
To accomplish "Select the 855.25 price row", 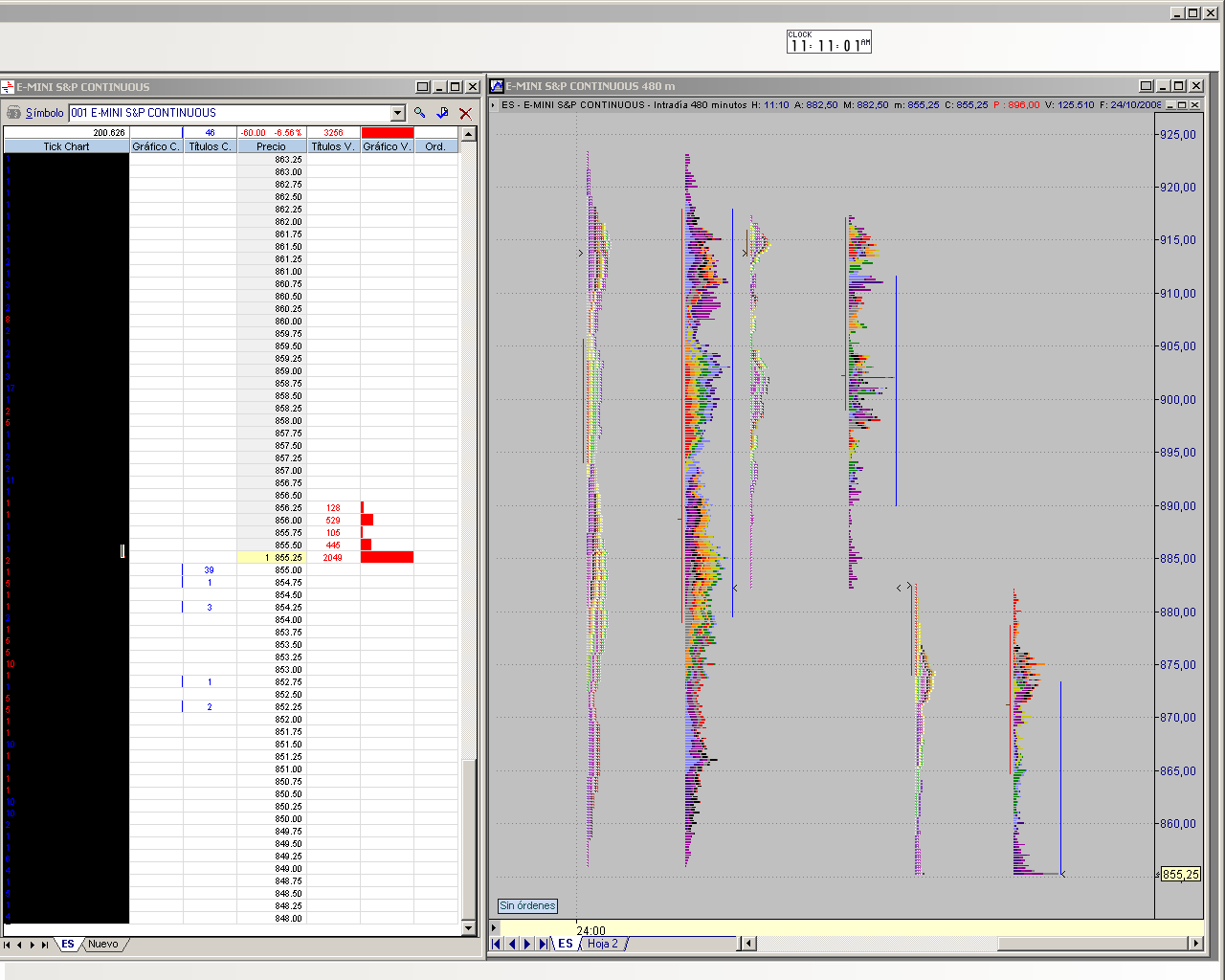I will pos(287,557).
